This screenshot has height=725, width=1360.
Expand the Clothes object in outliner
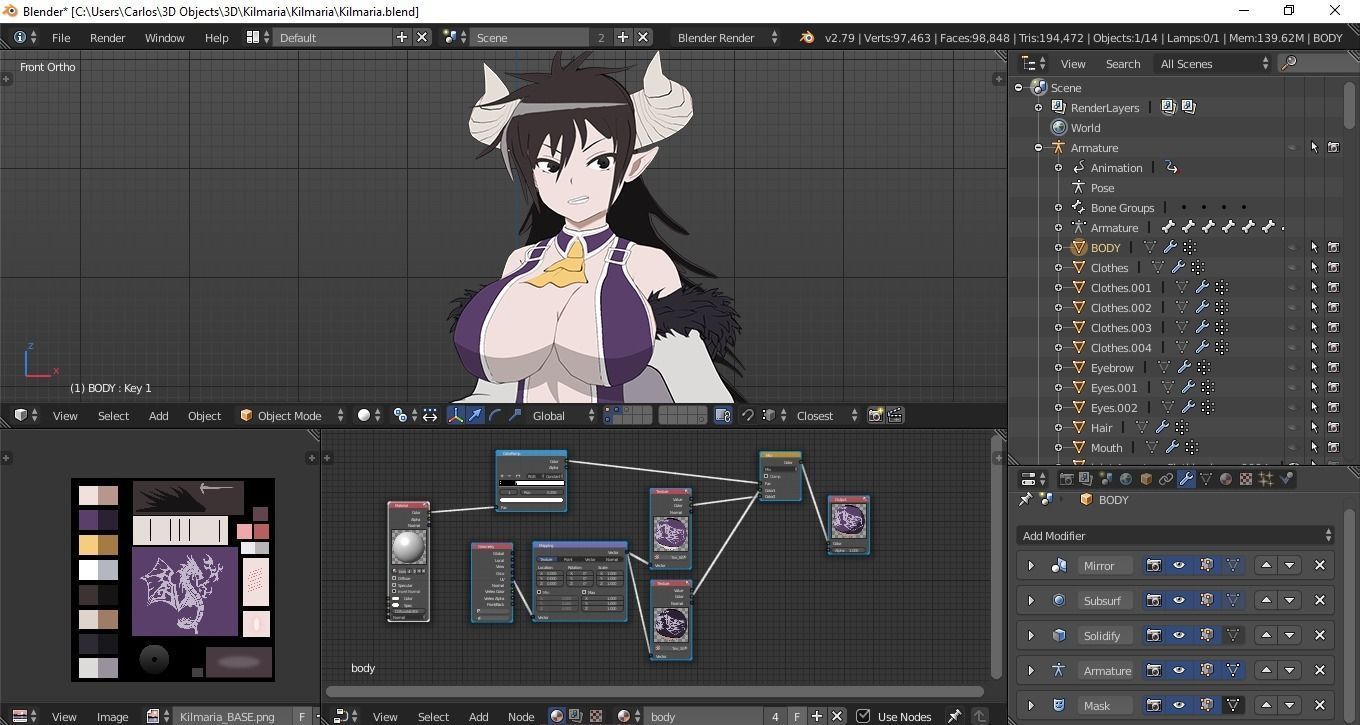tap(1058, 267)
